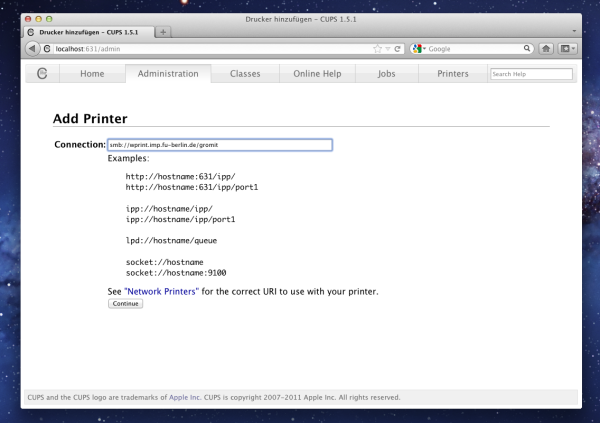Image resolution: width=600 pixels, height=423 pixels.
Task: Open the Jobs tab
Action: pyautogui.click(x=386, y=73)
